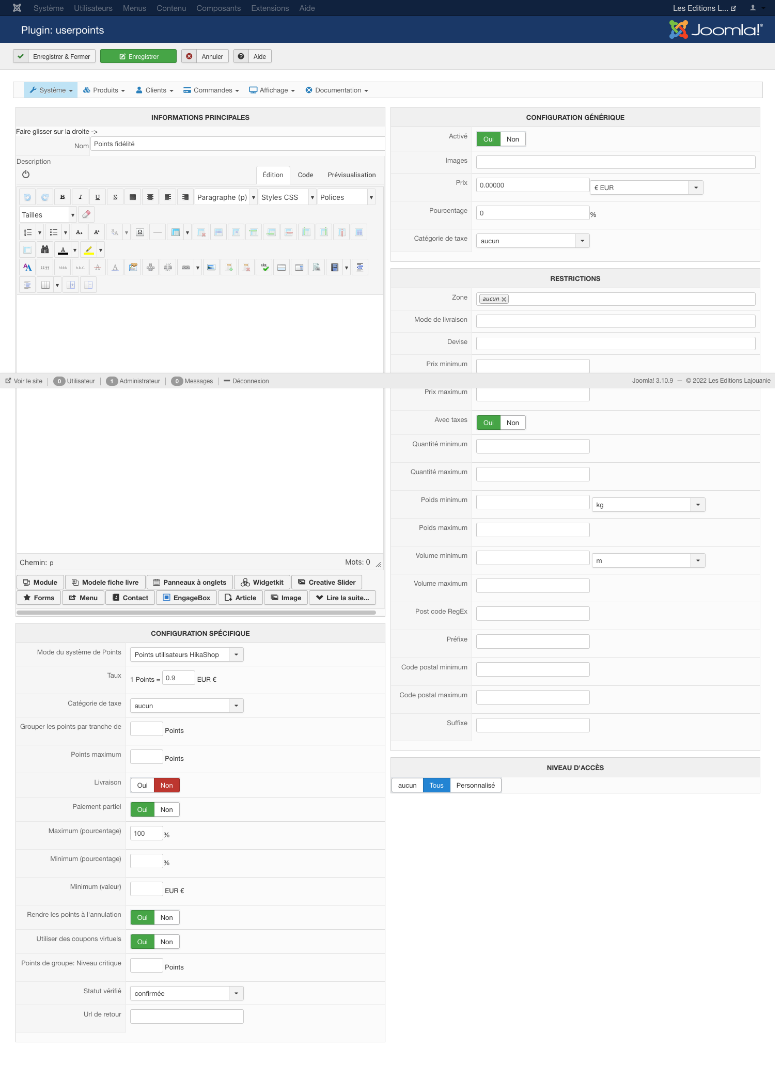Toggle underline formatting in the editor
This screenshot has width=775, height=1080.
98,197
